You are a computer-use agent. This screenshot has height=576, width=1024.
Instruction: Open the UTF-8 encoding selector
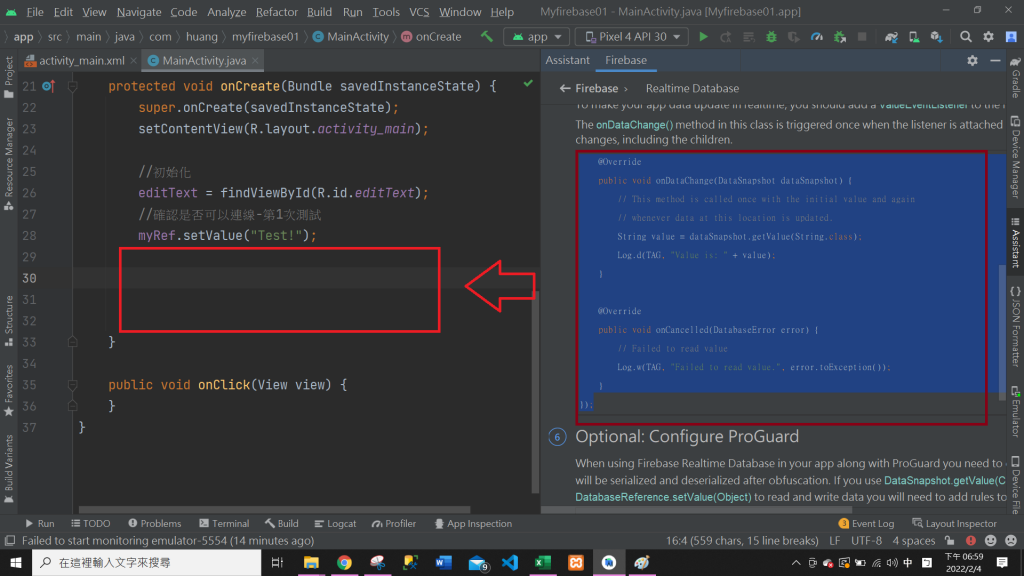[866, 541]
